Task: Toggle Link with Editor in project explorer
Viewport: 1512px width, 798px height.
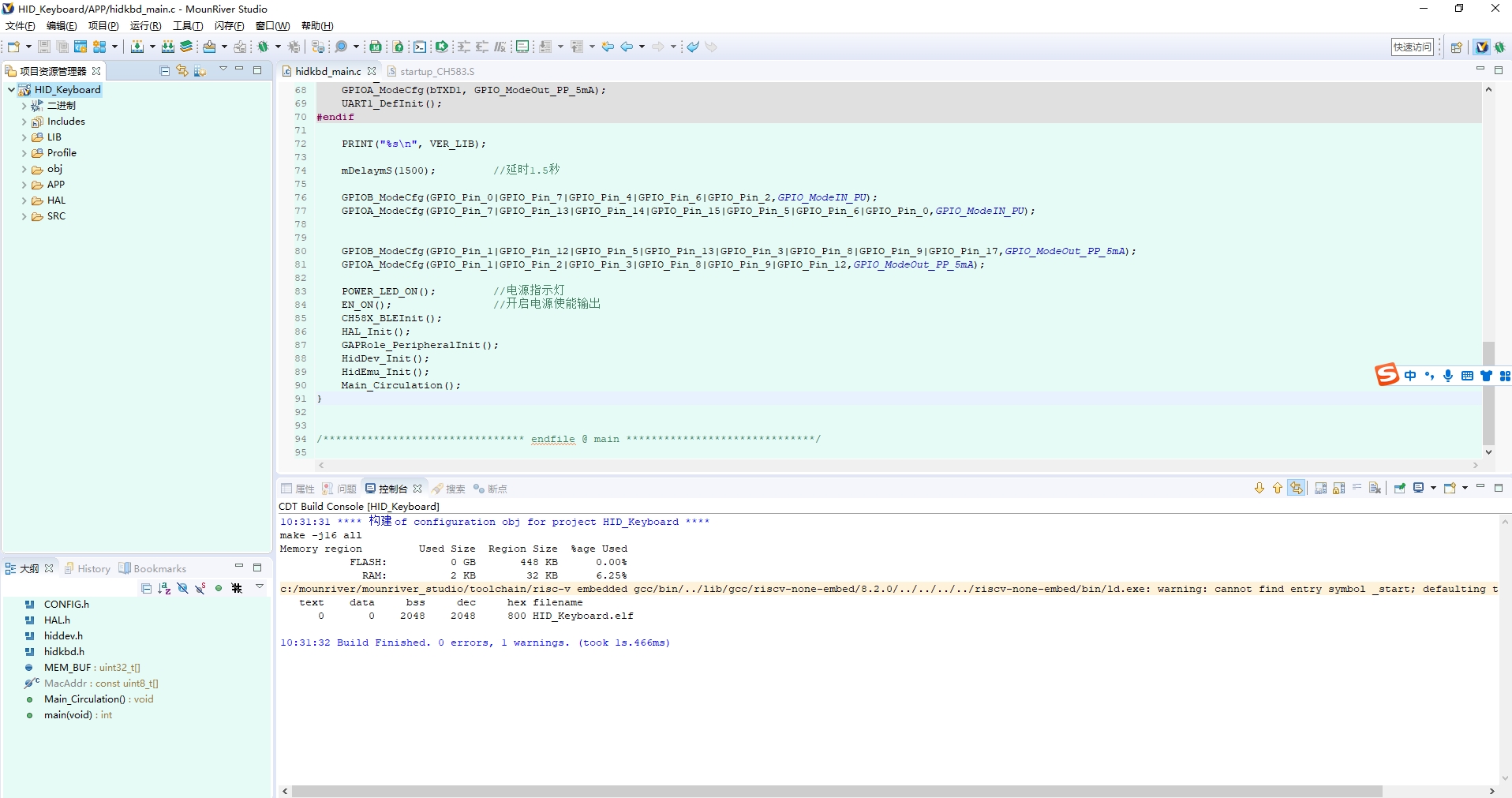Action: click(x=182, y=71)
